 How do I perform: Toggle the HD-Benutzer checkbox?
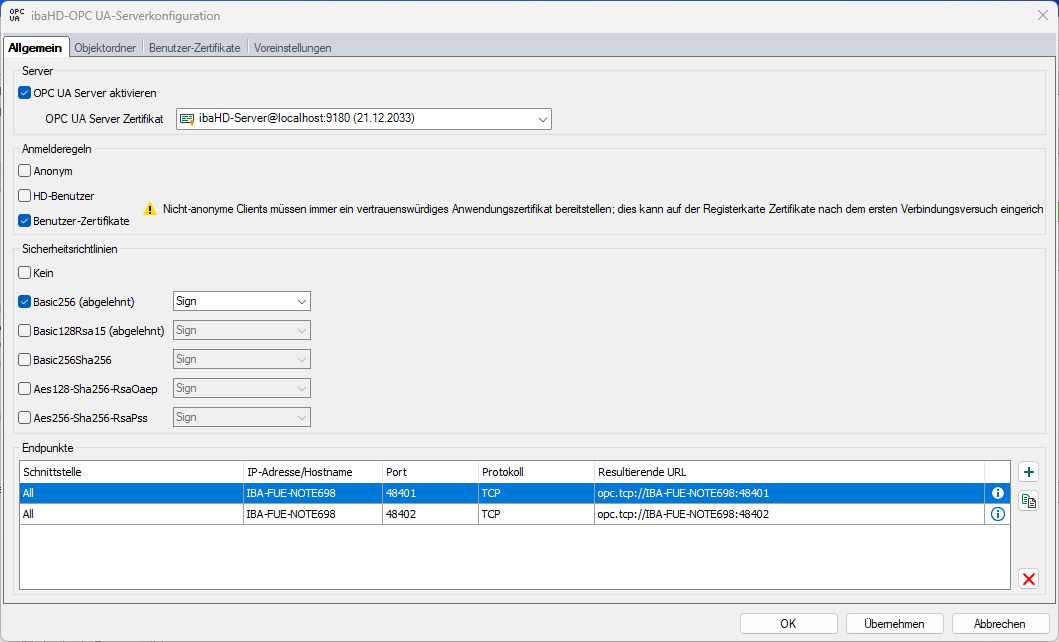point(25,196)
